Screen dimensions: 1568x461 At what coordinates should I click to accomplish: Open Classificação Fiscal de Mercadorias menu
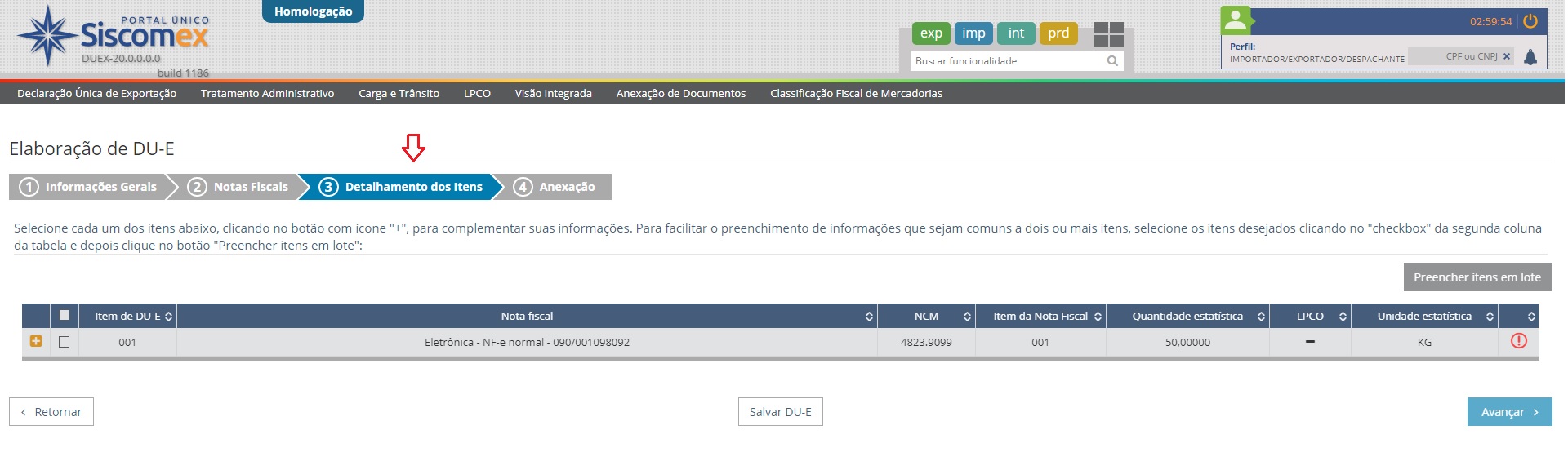pos(856,93)
